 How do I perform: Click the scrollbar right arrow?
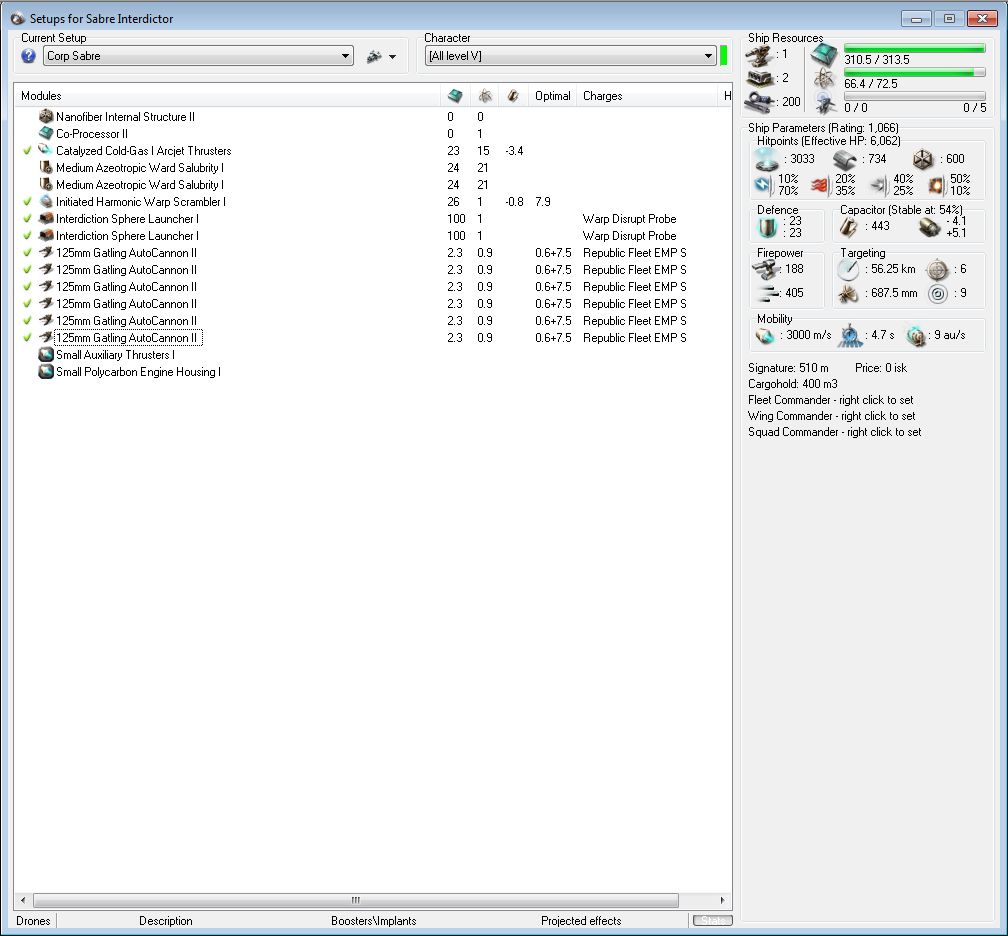(722, 900)
